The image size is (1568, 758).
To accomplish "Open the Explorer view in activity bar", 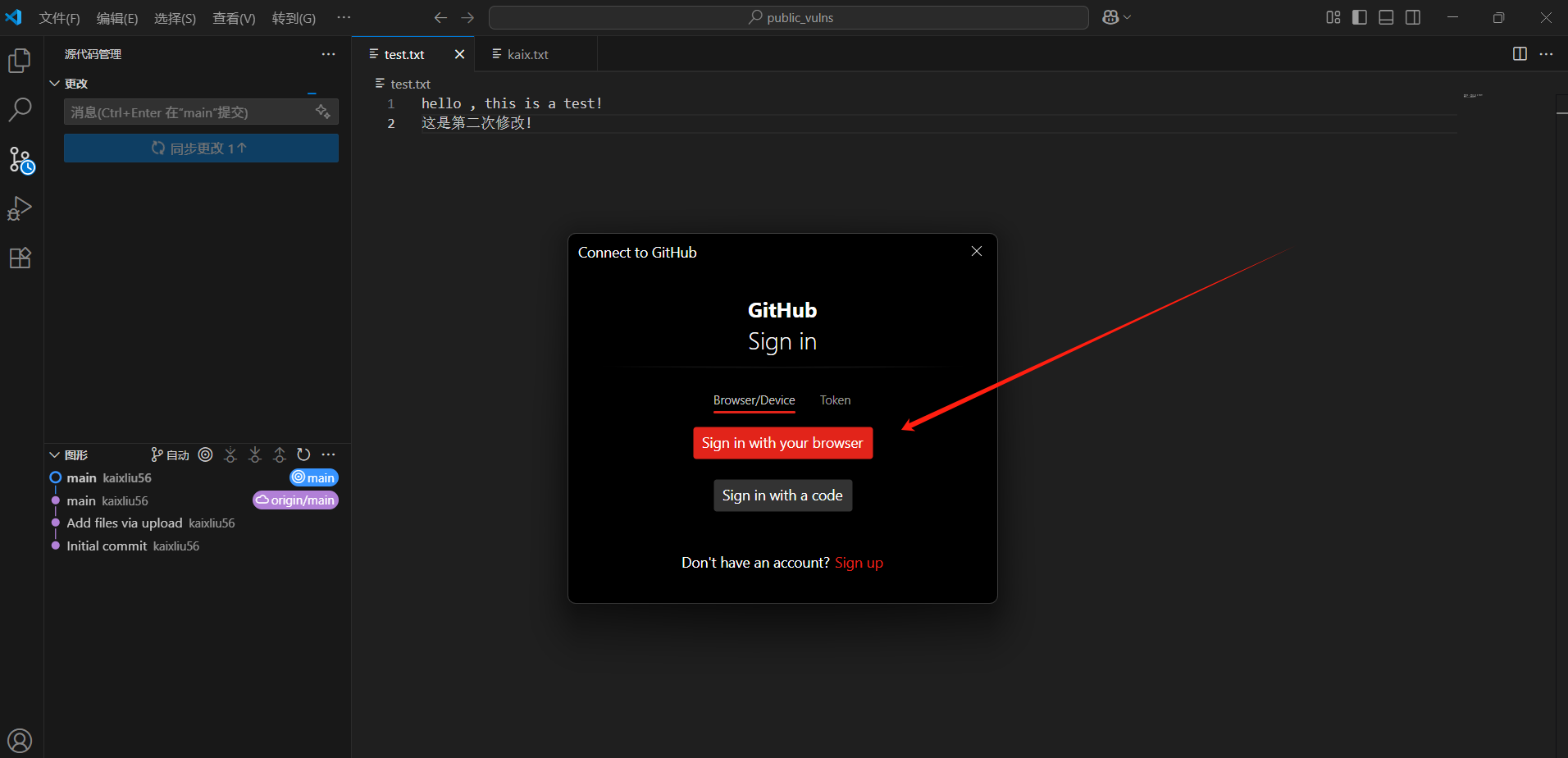I will (20, 61).
